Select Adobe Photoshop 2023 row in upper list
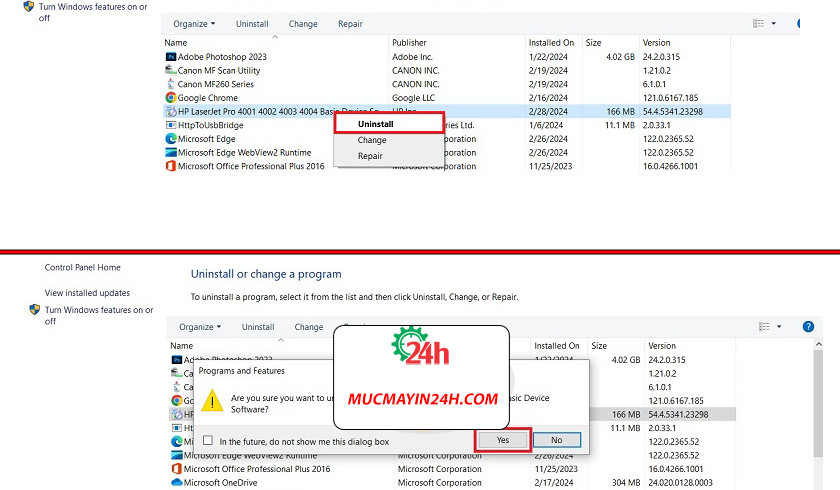The height and width of the screenshot is (490, 840). coord(446,57)
